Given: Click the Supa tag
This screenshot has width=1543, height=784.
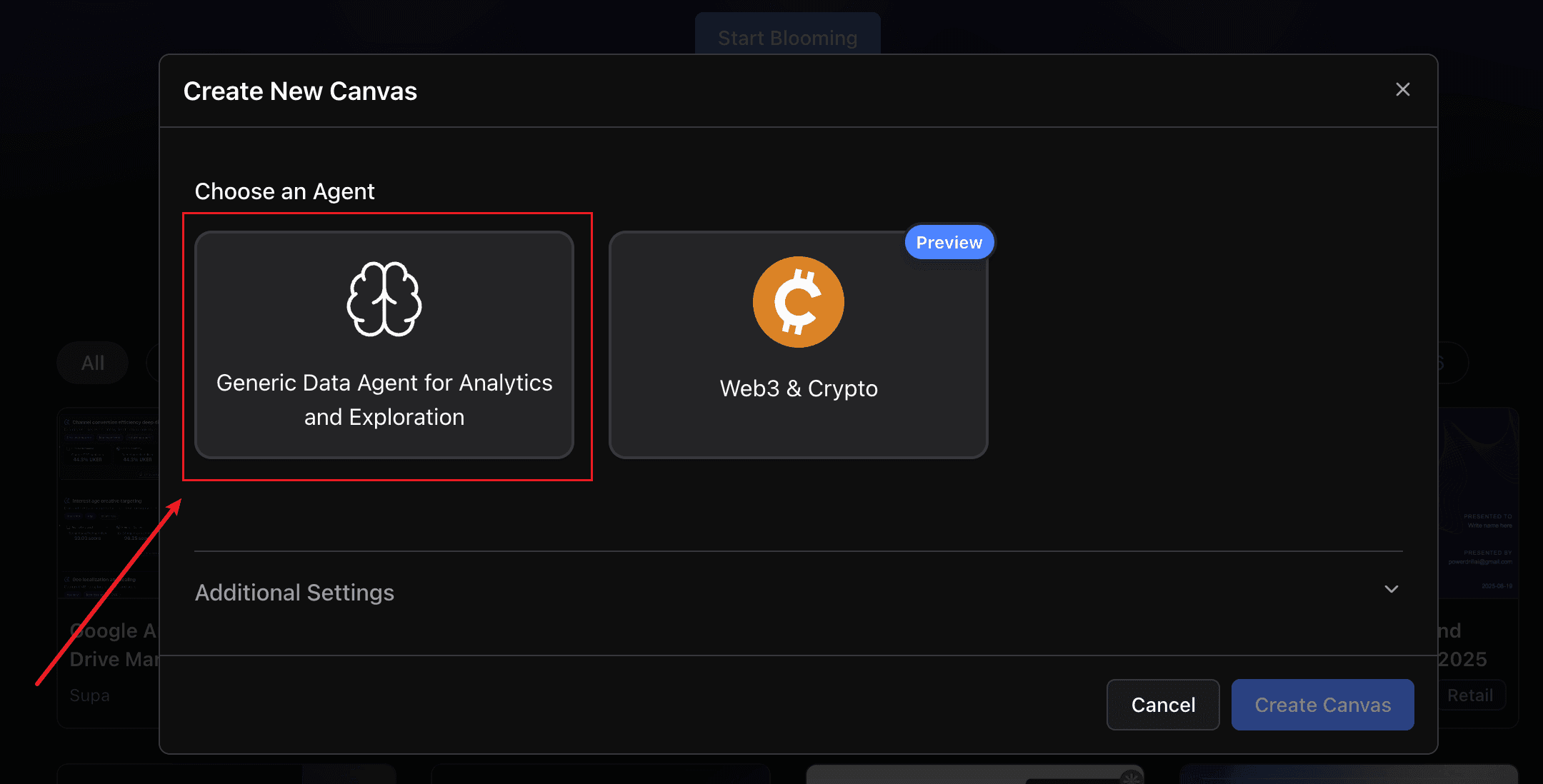Looking at the screenshot, I should coord(90,695).
